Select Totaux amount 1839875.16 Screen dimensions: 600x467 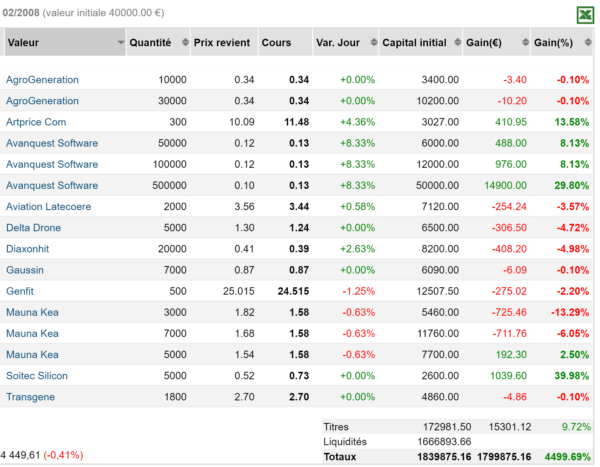click(444, 457)
